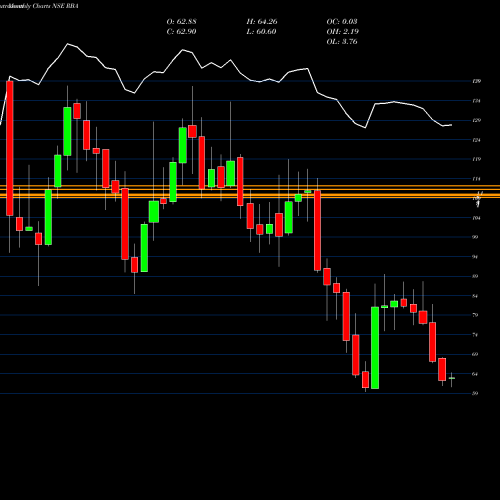
Task: Click the 134 price axis label
Action: coord(476,101)
